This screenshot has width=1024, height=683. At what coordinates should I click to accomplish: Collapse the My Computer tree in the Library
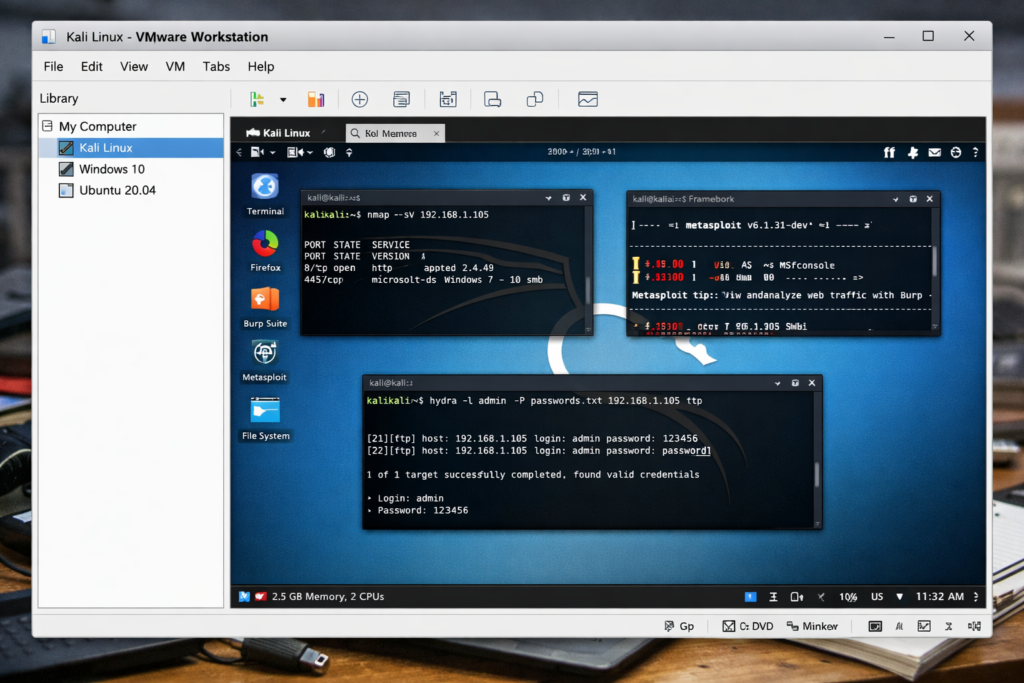coord(46,126)
